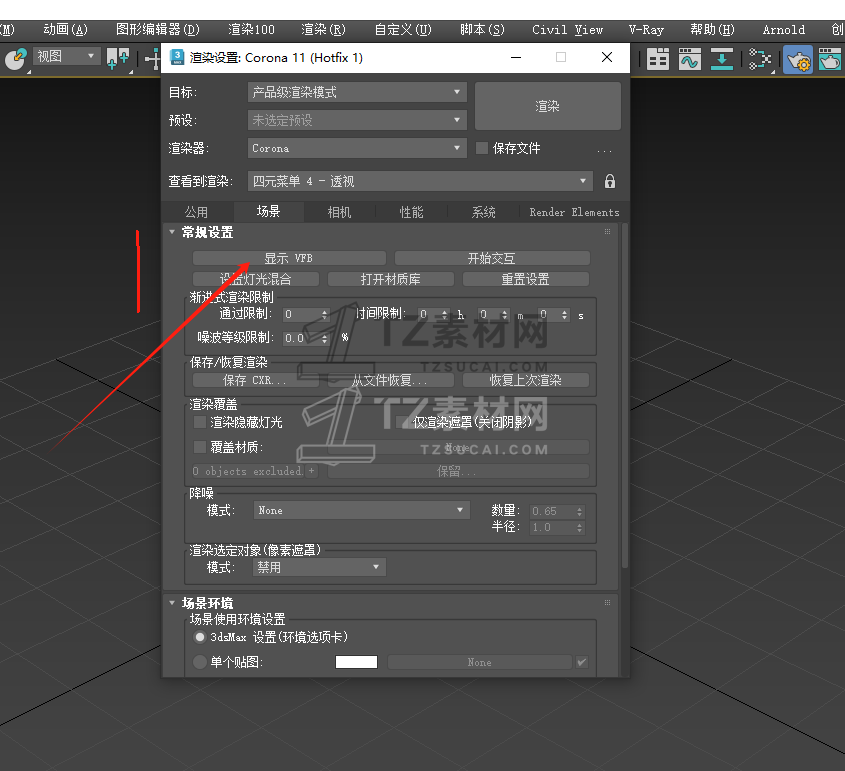Viewport: 845px width, 771px height.
Task: Click grip handle of 常规设置 rollout
Action: click(607, 232)
